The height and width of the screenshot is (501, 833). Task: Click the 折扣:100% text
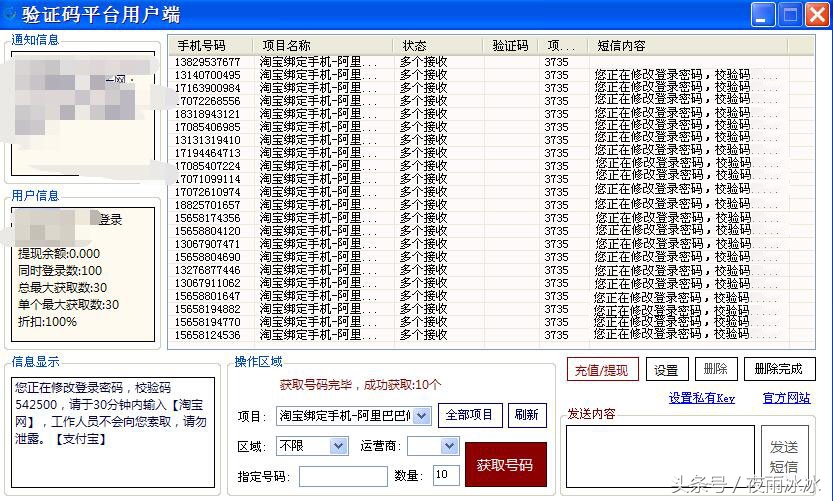click(x=47, y=322)
